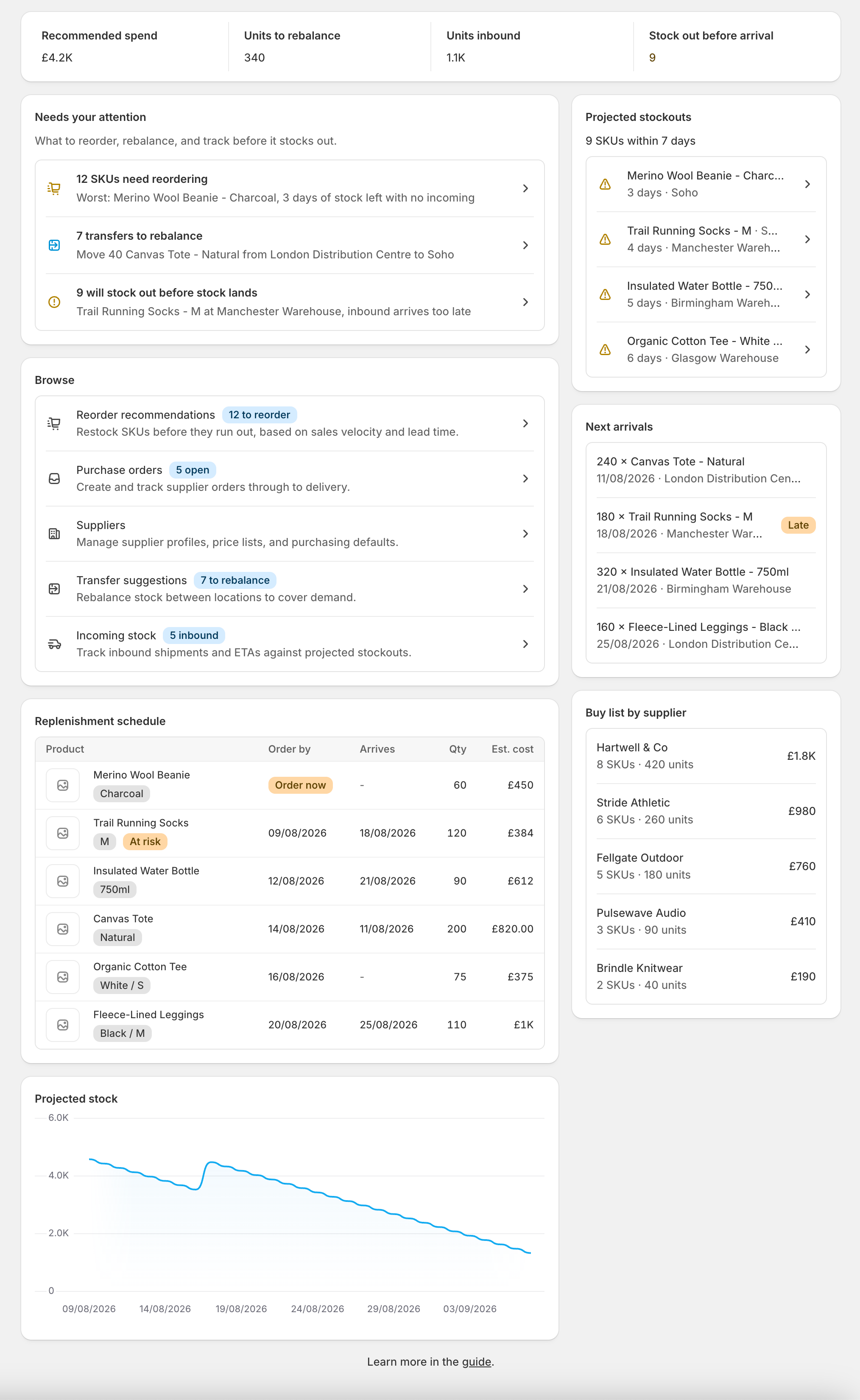Click the Canvas Tote product image placeholder
This screenshot has height=1400, width=860.
pyautogui.click(x=63, y=929)
